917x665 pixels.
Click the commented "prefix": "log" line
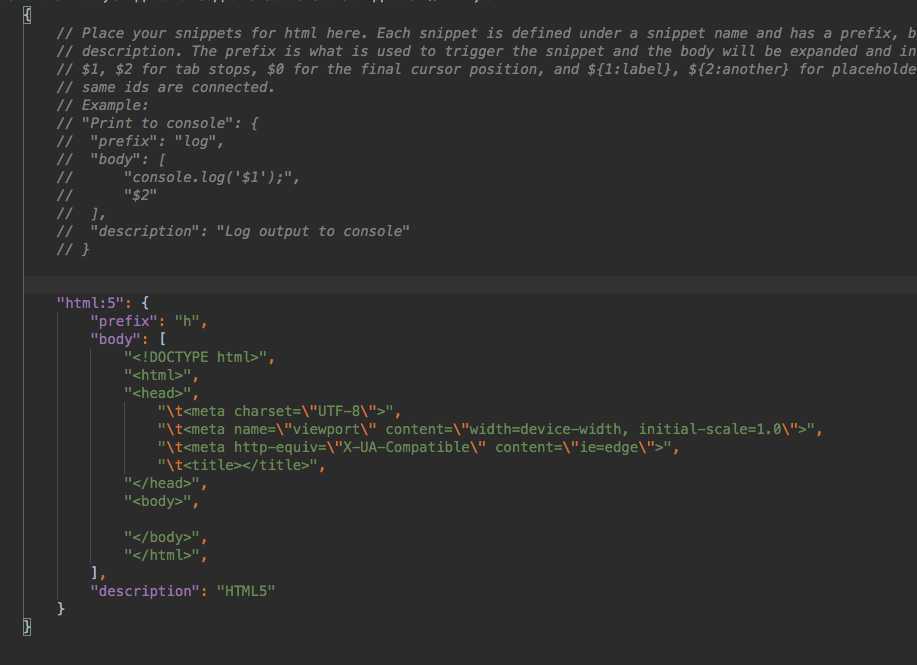pyautogui.click(x=140, y=142)
